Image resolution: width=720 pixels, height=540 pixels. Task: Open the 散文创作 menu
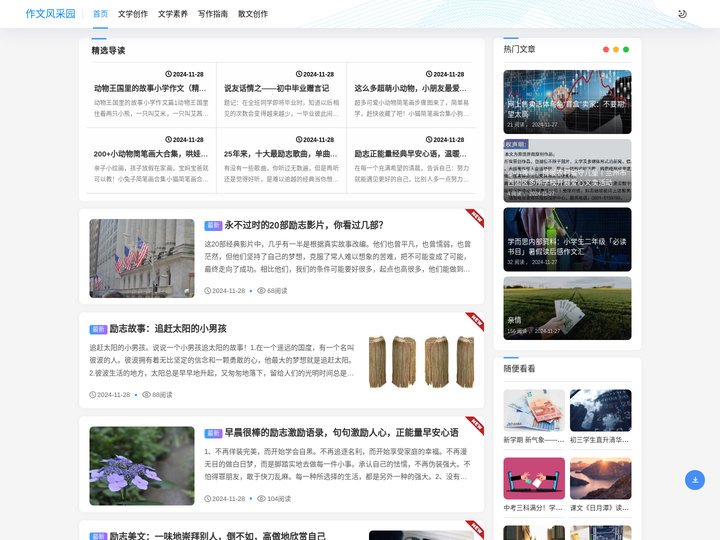pyautogui.click(x=253, y=14)
